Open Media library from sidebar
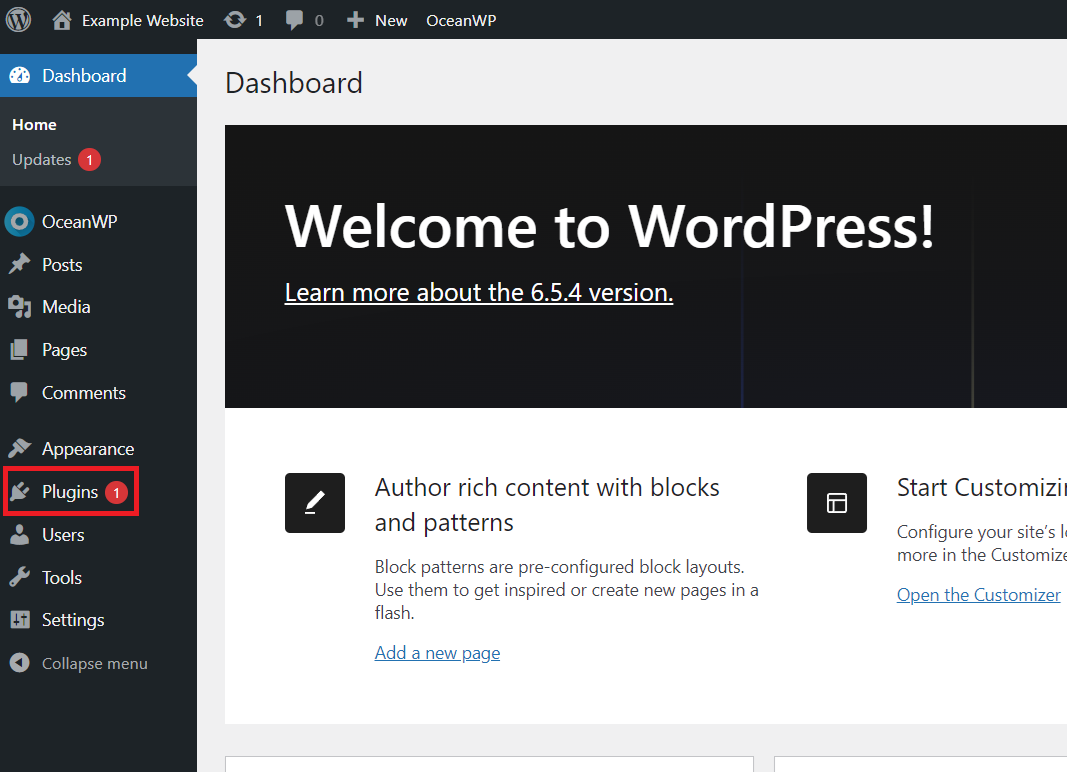 66,307
